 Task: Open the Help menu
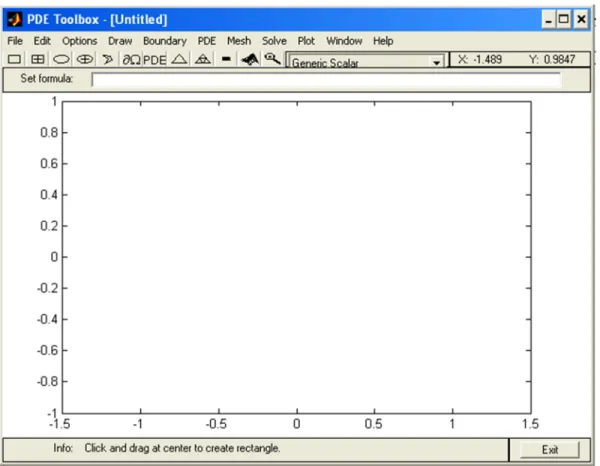tap(383, 41)
